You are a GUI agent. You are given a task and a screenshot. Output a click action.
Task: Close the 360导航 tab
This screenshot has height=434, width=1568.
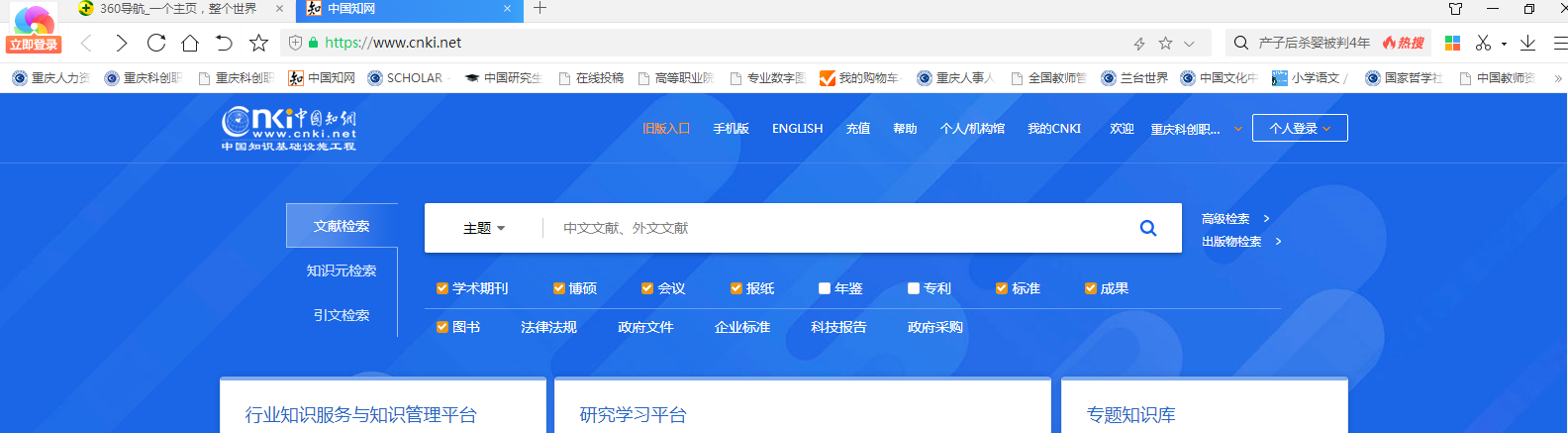click(x=279, y=9)
